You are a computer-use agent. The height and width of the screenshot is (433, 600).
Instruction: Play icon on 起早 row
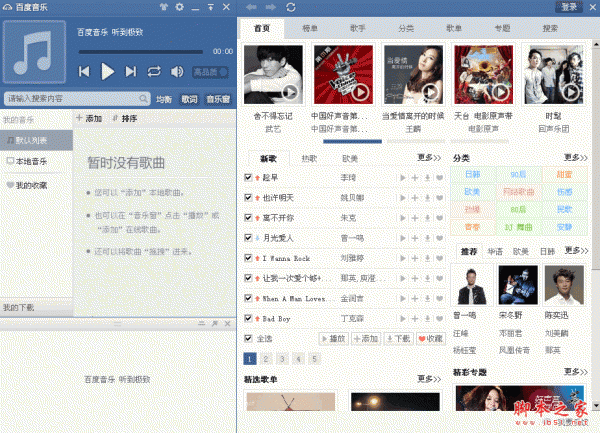pos(403,177)
